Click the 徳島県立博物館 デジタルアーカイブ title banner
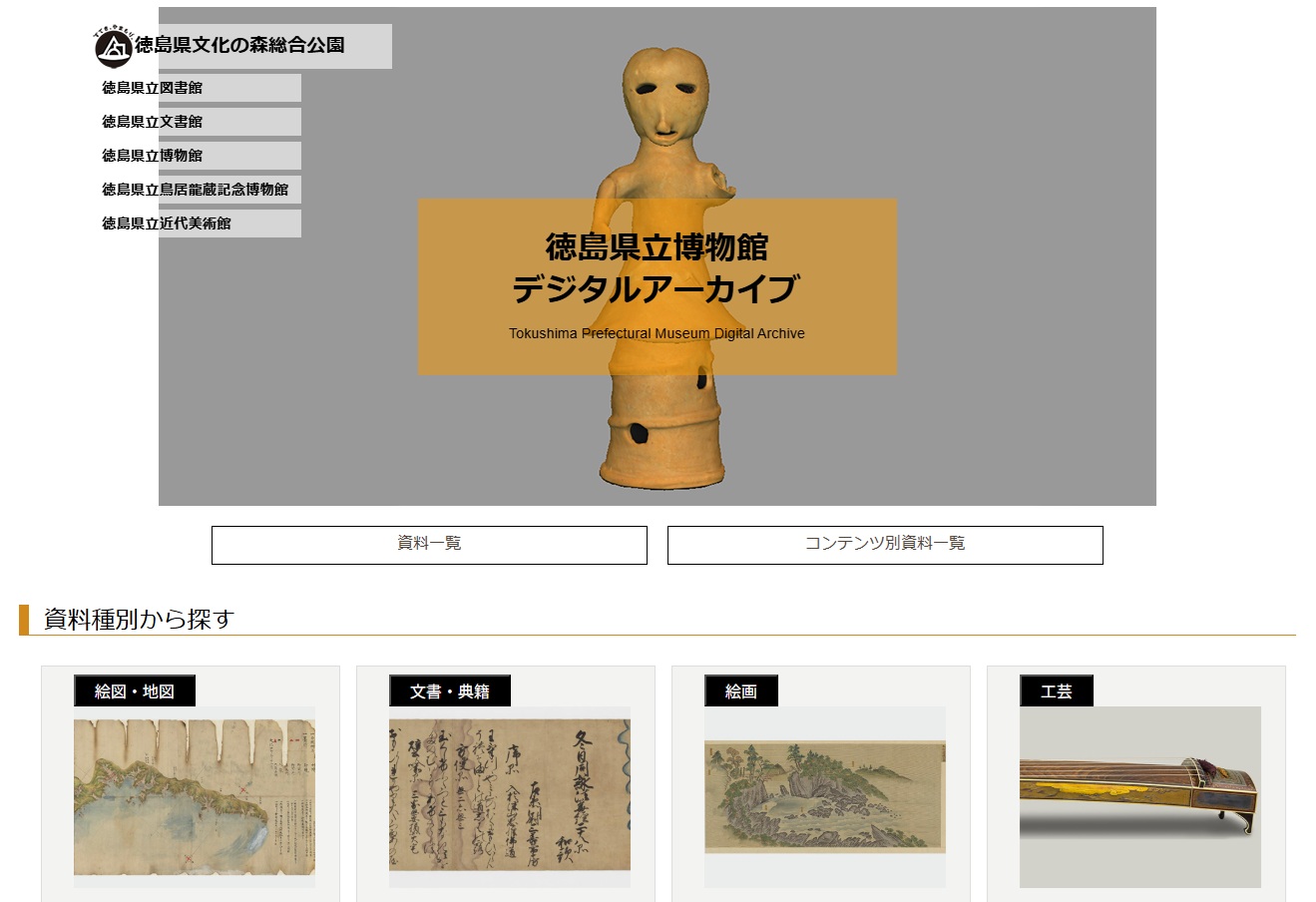This screenshot has width=1316, height=902. pos(657,287)
